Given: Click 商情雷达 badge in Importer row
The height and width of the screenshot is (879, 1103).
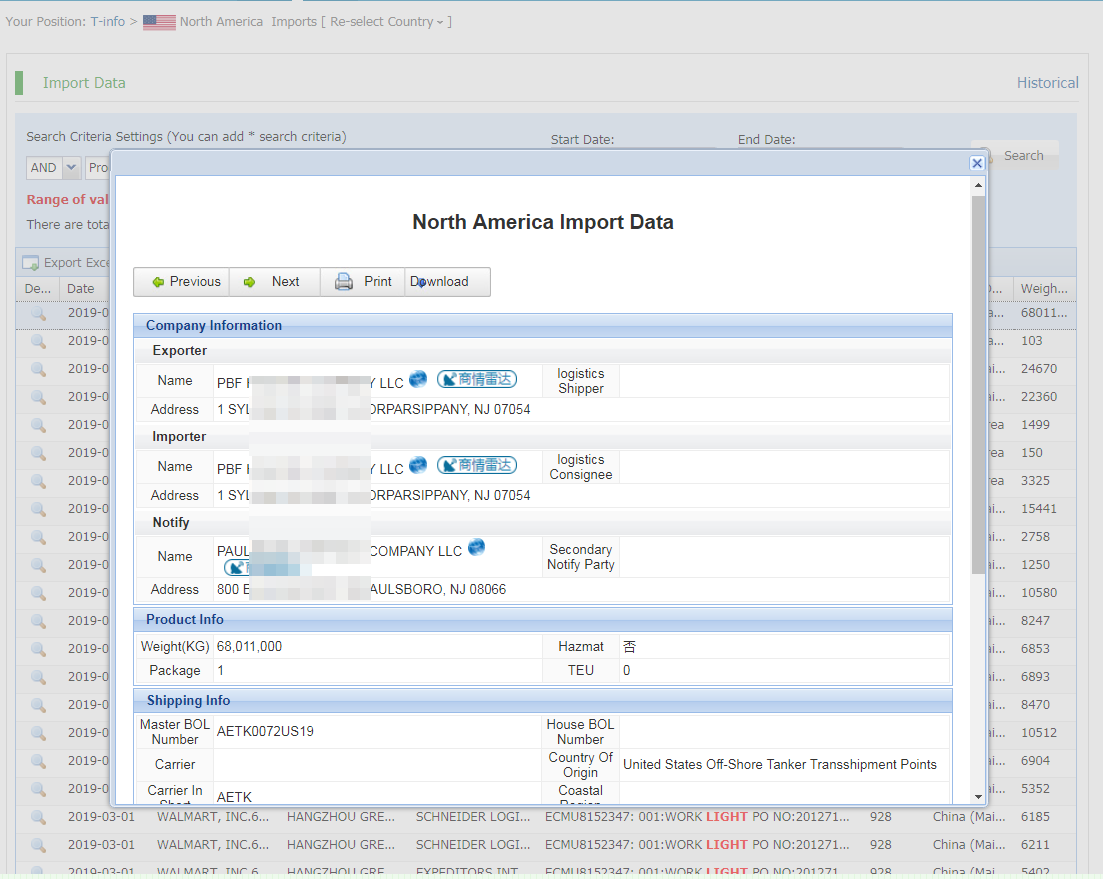Looking at the screenshot, I should click(477, 466).
